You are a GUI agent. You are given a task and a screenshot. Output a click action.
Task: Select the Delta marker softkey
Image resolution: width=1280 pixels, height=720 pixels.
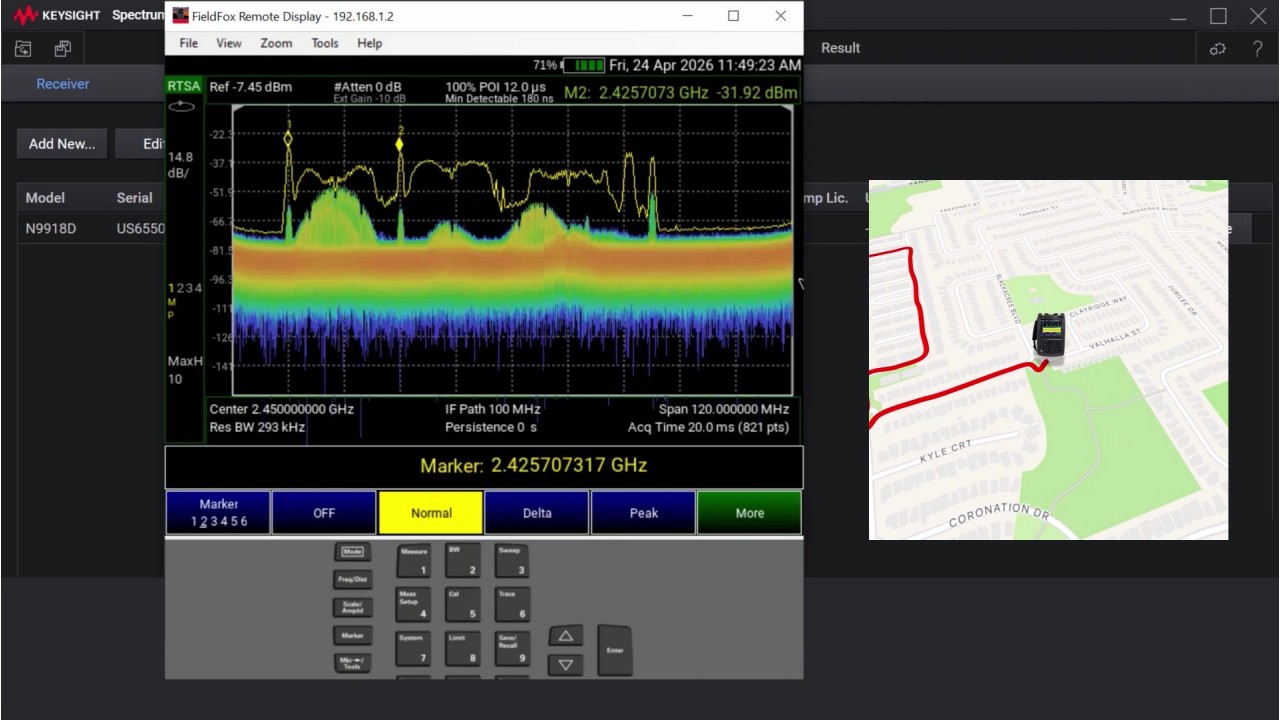[x=537, y=513]
